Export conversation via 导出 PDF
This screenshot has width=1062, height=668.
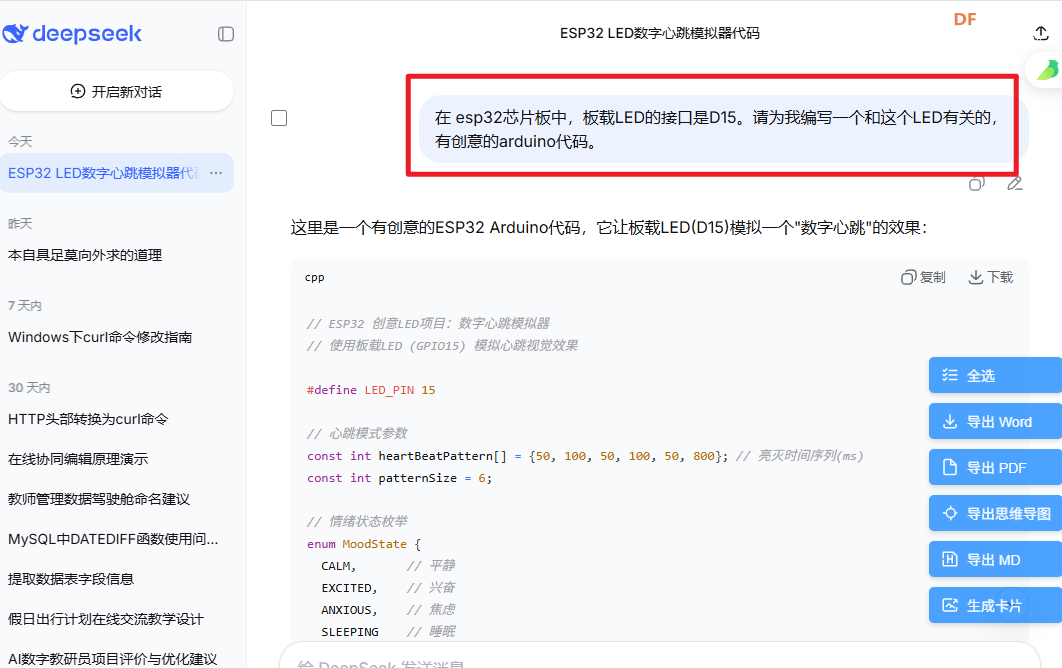994,468
